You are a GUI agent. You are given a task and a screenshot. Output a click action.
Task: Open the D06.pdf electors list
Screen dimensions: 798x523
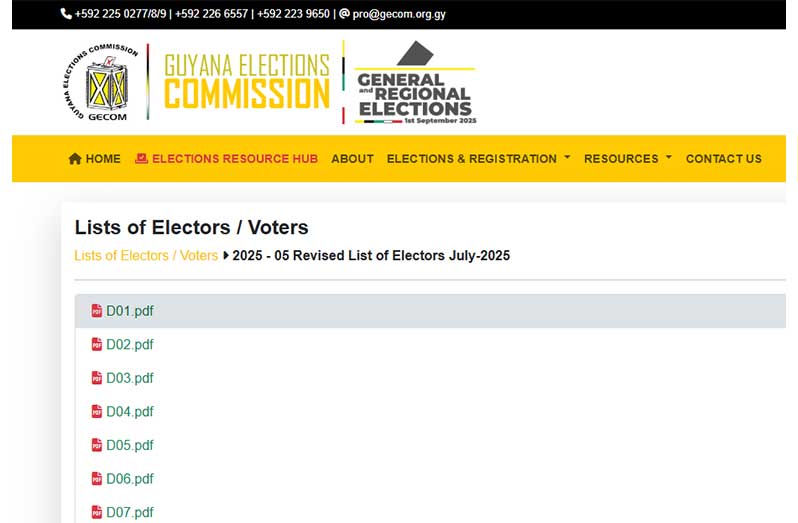(x=130, y=479)
